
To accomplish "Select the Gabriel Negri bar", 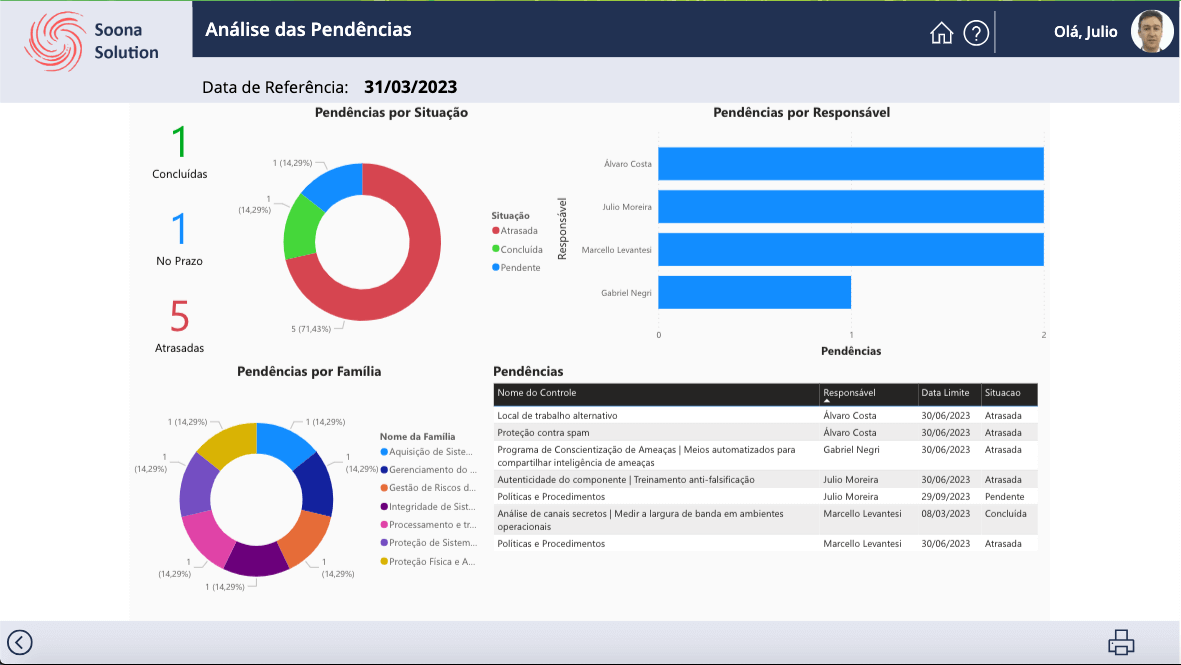I will point(754,292).
